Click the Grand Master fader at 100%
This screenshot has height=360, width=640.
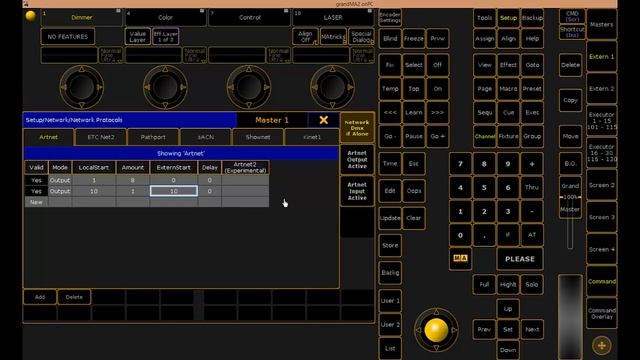pos(570,197)
